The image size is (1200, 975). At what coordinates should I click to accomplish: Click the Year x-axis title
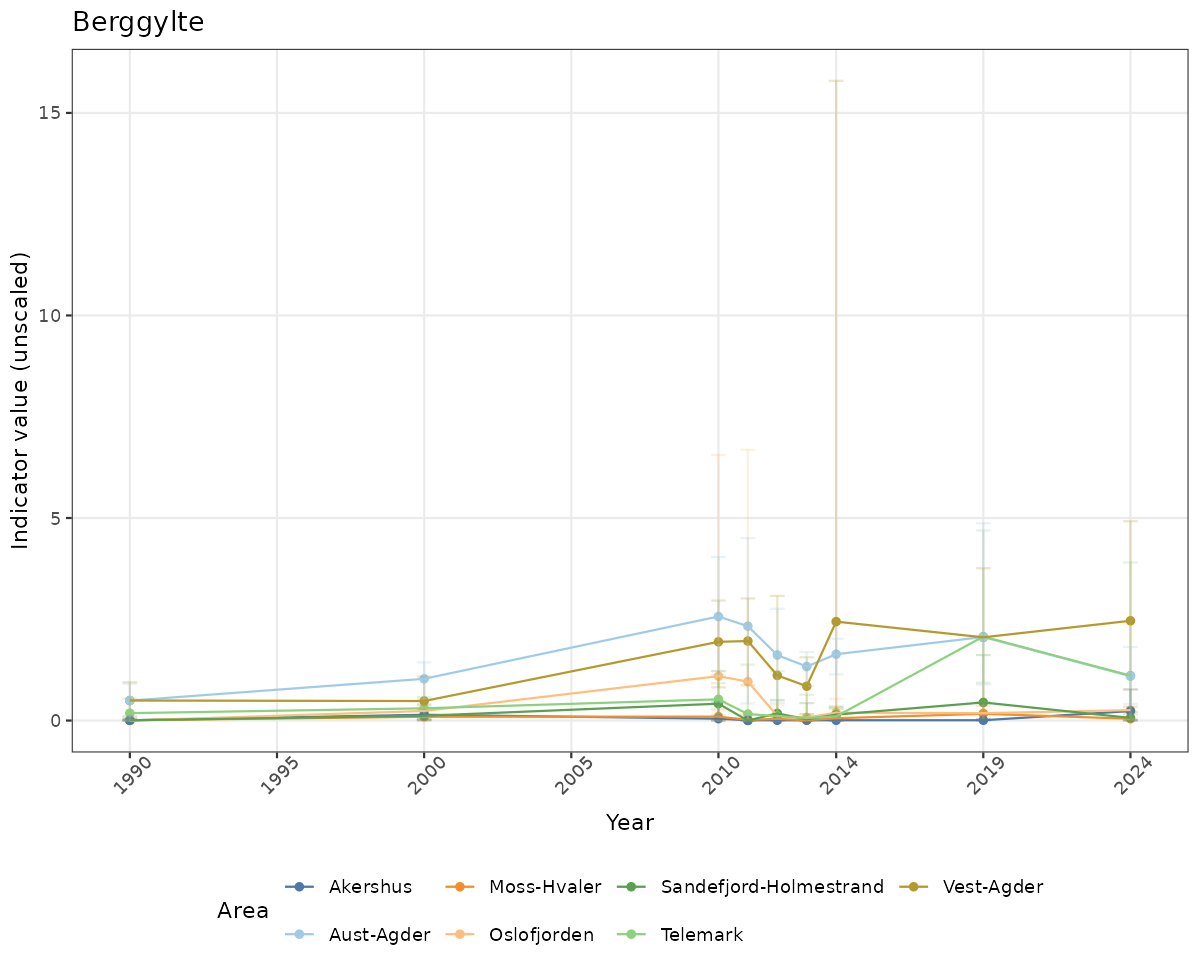coord(629,823)
